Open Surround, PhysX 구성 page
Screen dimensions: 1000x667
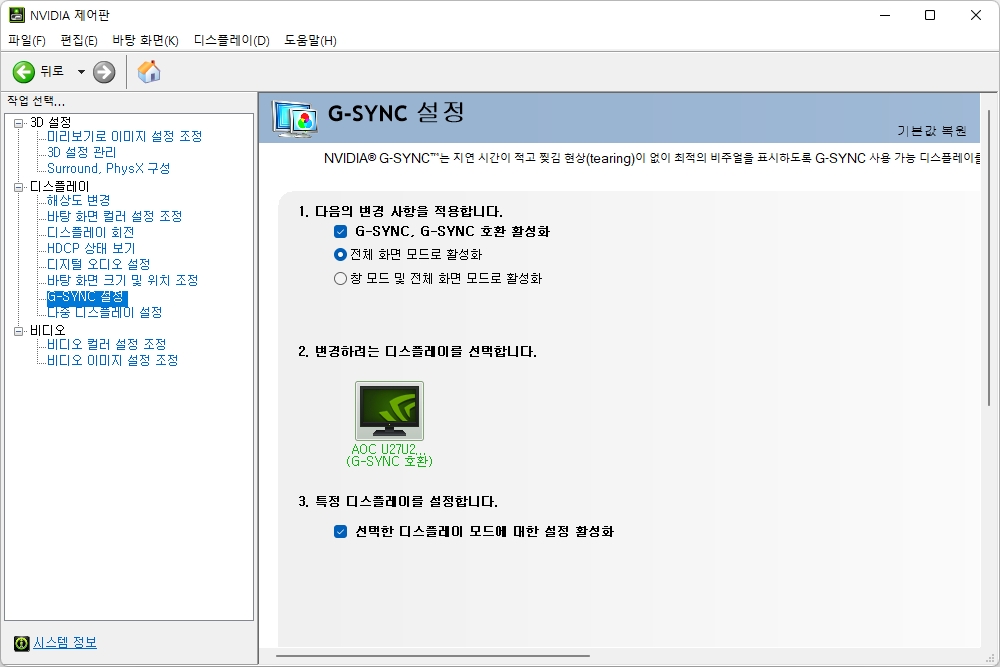click(x=108, y=168)
